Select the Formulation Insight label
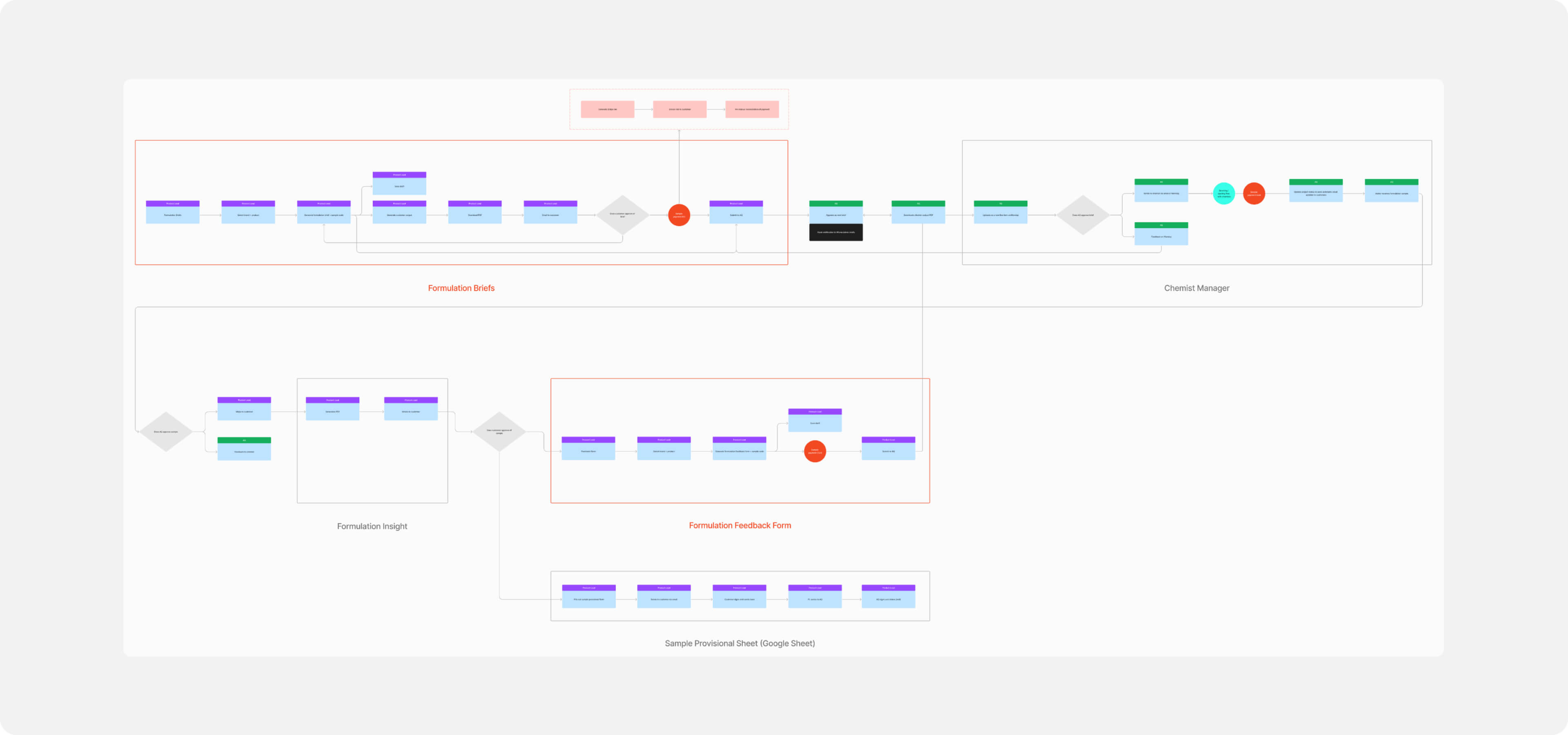The image size is (1568, 735). 372,526
